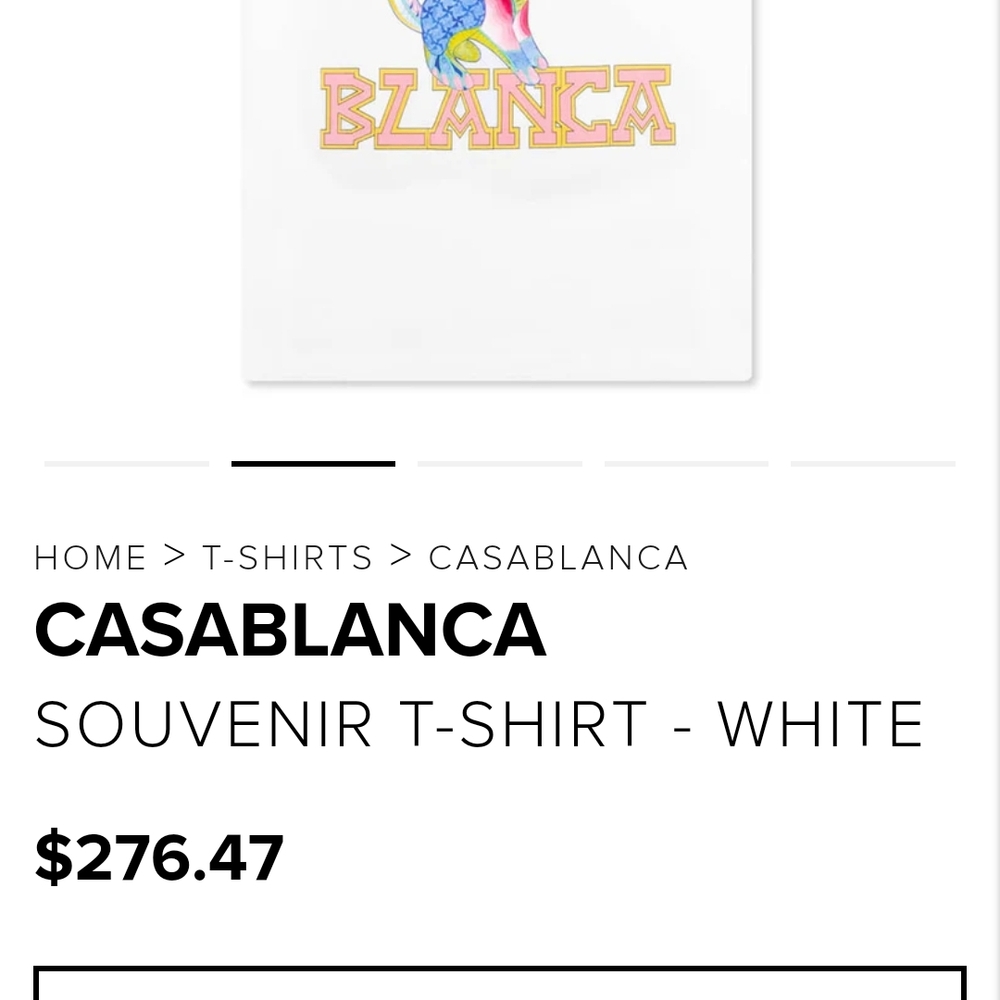
Task: Click the active second carousel indicator
Action: (313, 463)
